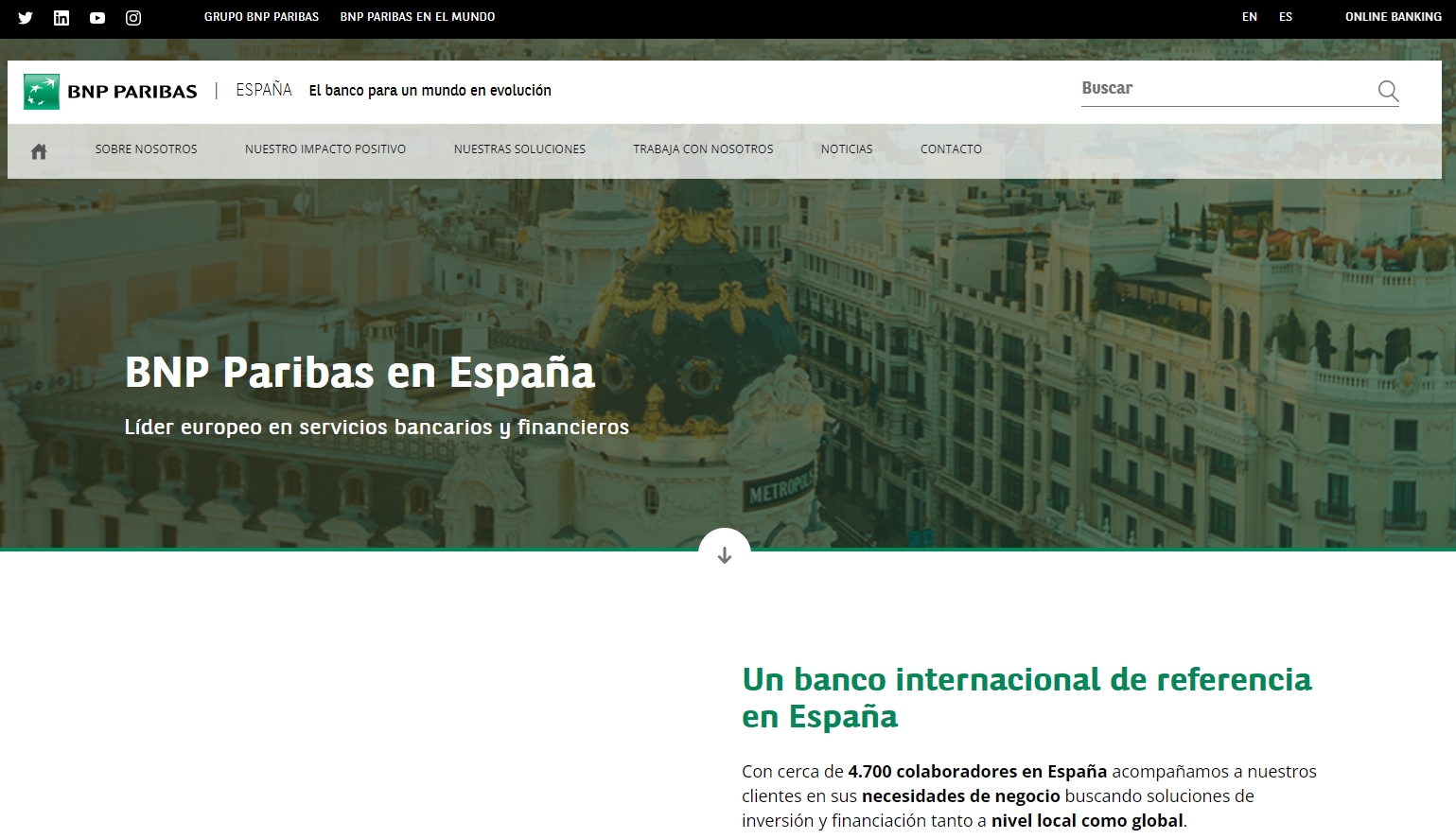The image size is (1456, 839).
Task: Open the Twitter social link
Action: pos(26,18)
